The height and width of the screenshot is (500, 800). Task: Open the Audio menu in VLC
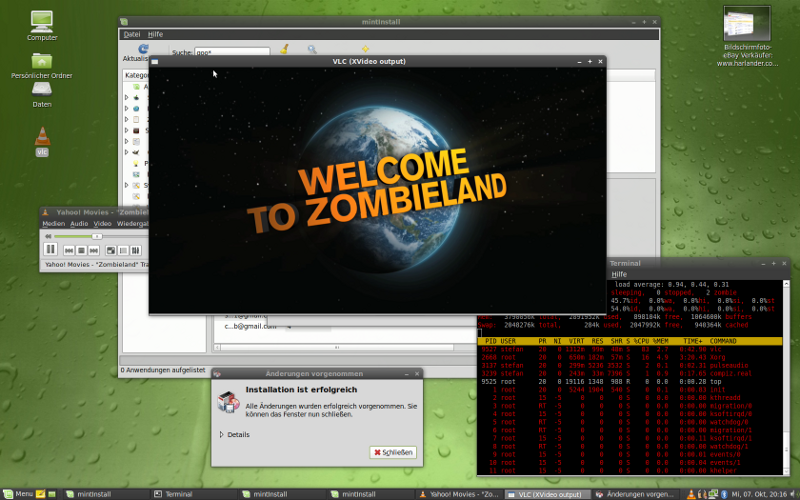[79, 223]
